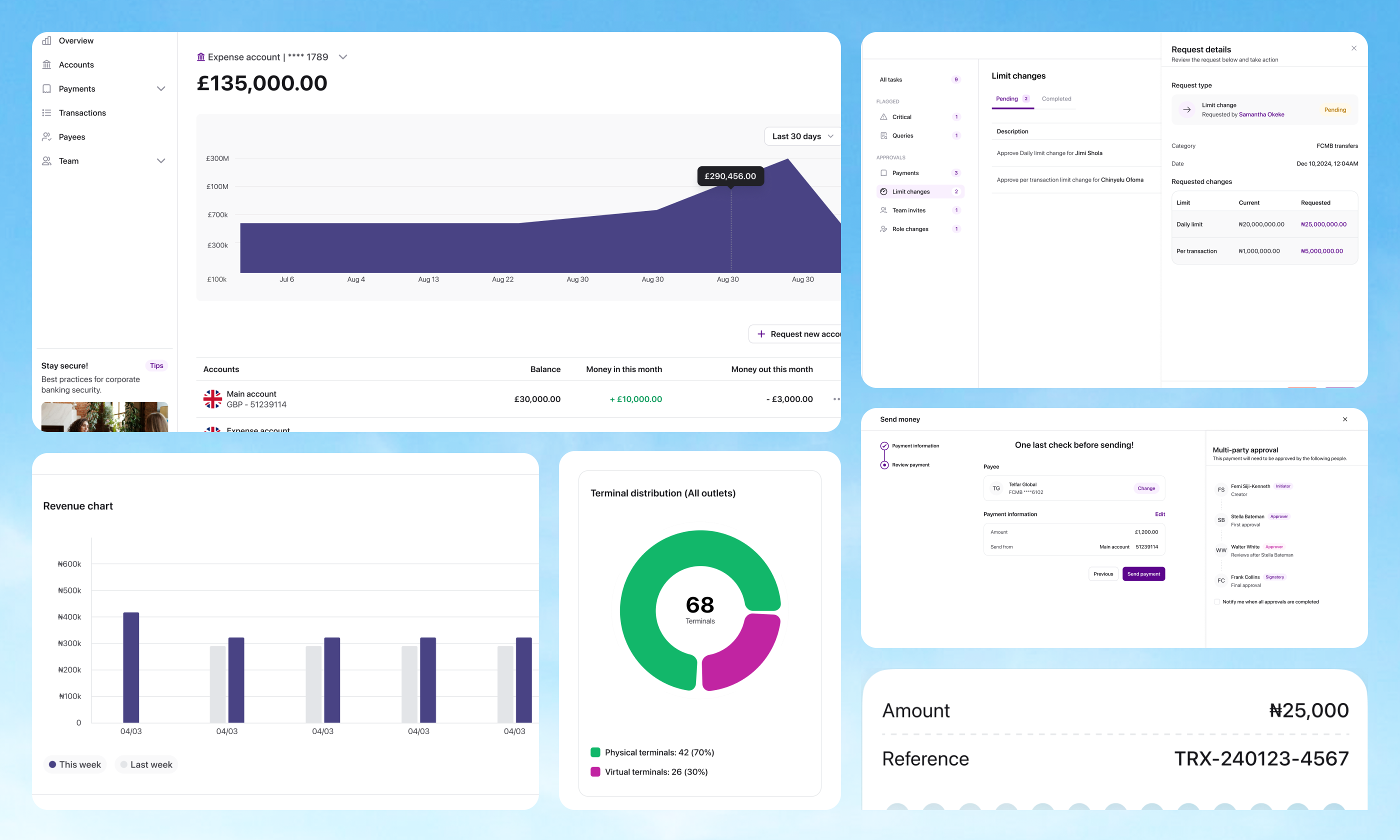
Task: Open Main account row options menu
Action: (x=836, y=399)
